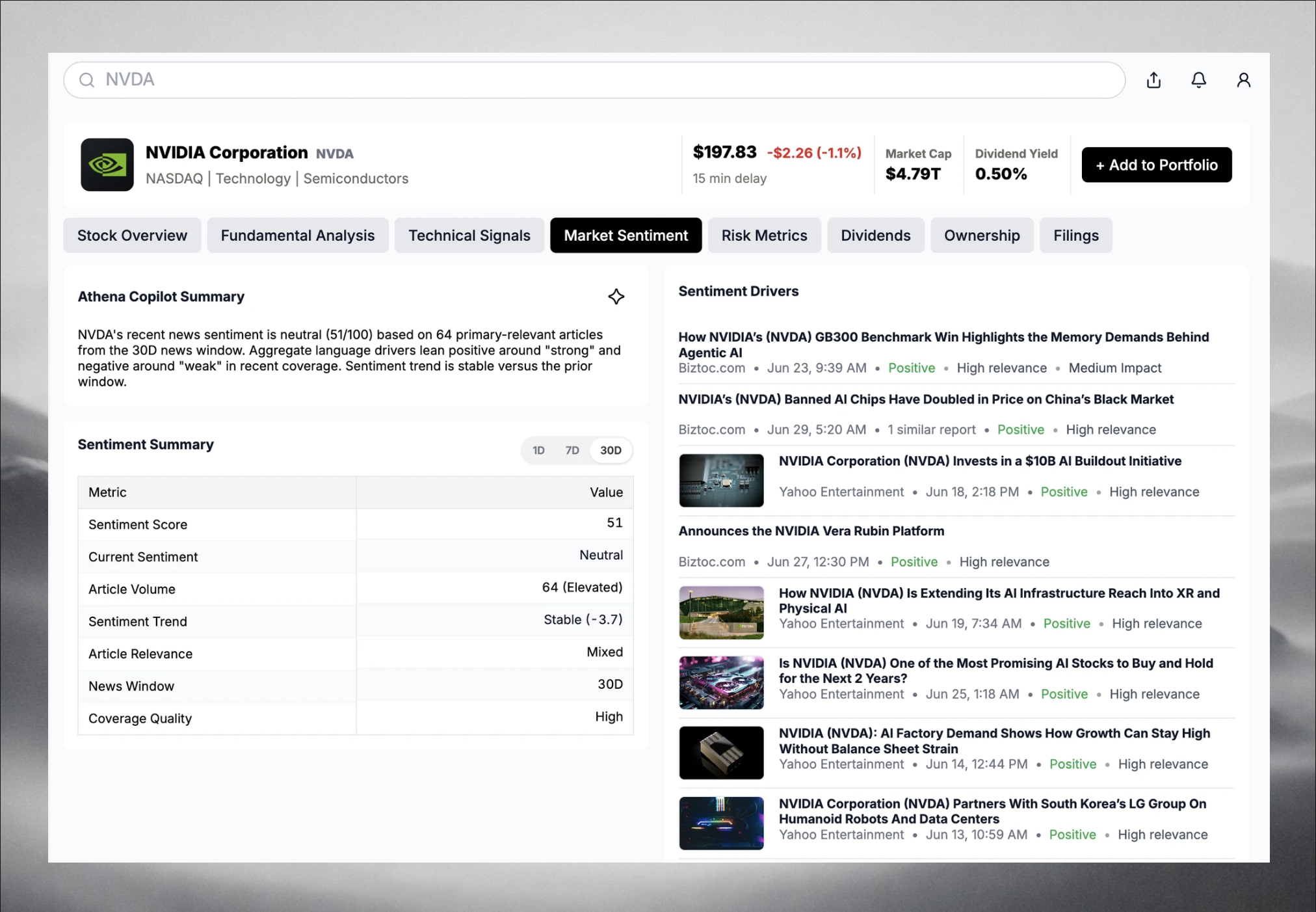Click the Market Cap value $4.79T

pyautogui.click(x=912, y=174)
